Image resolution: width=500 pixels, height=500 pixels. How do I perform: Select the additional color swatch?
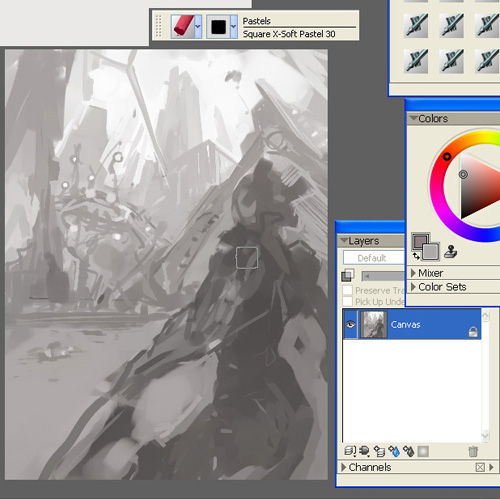coord(431,252)
